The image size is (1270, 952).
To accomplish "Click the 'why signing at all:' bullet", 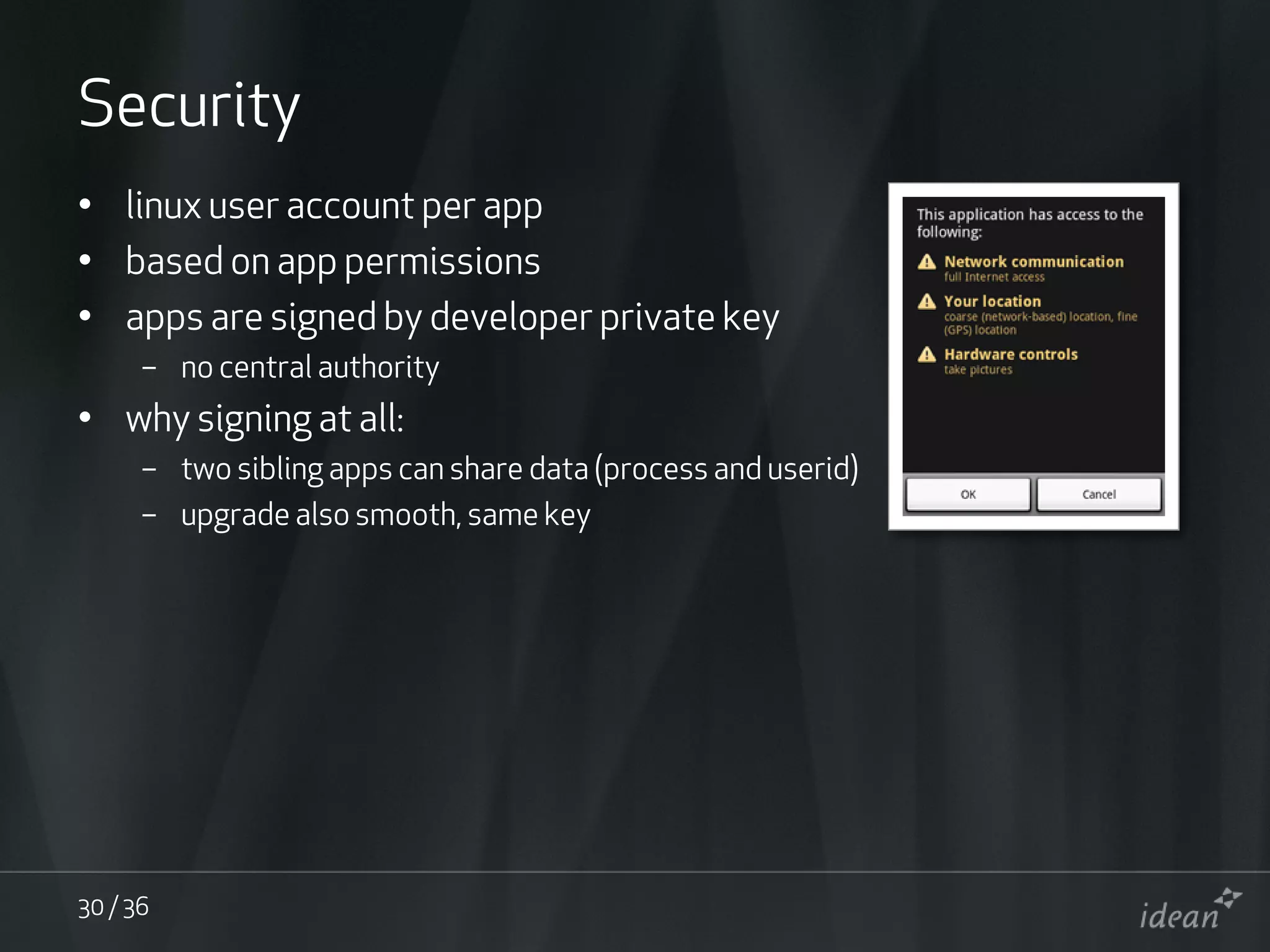I will tap(265, 420).
